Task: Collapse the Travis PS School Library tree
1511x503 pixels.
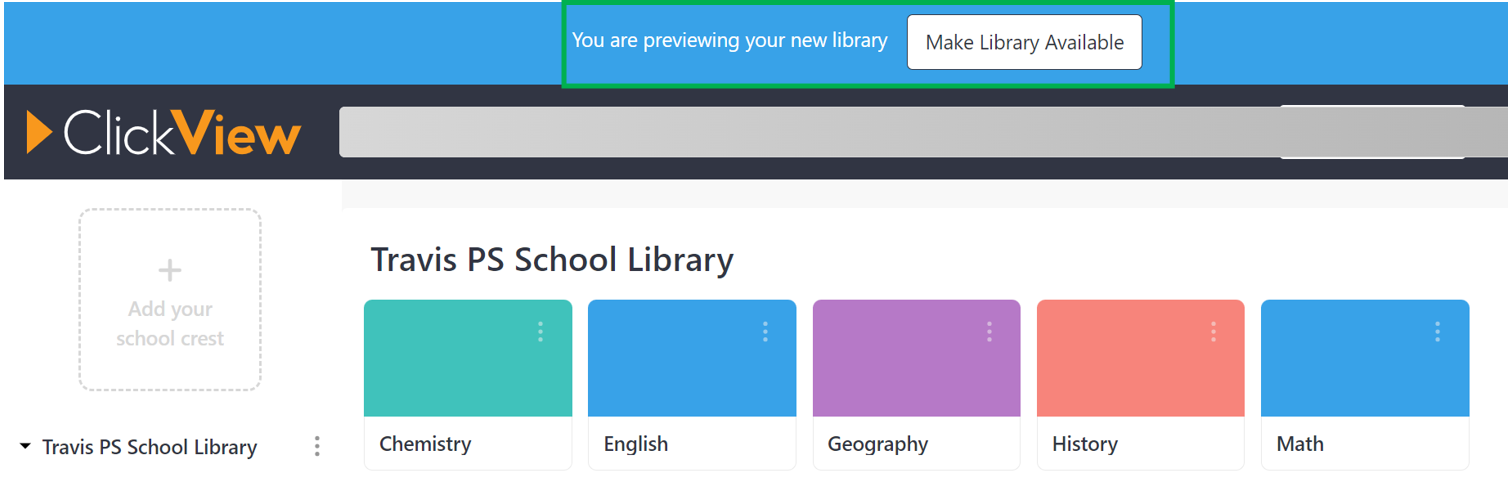Action: click(25, 446)
